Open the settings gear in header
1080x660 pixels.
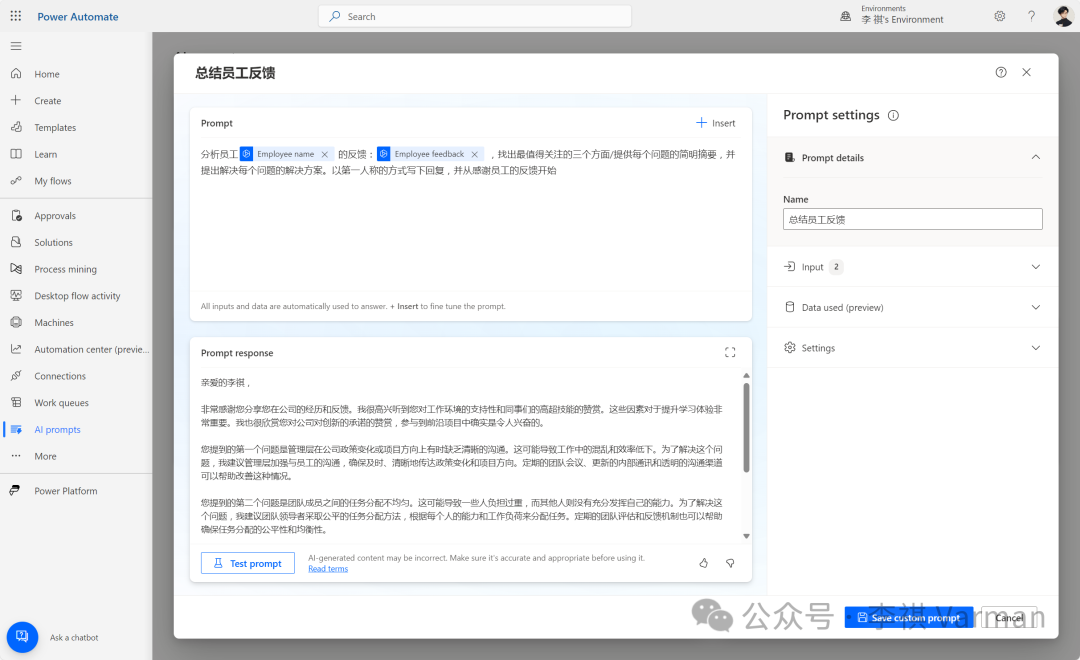pos(999,16)
